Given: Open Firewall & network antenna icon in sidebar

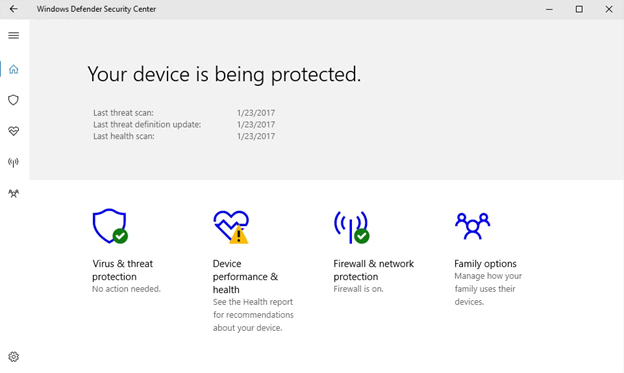Looking at the screenshot, I should click(14, 162).
